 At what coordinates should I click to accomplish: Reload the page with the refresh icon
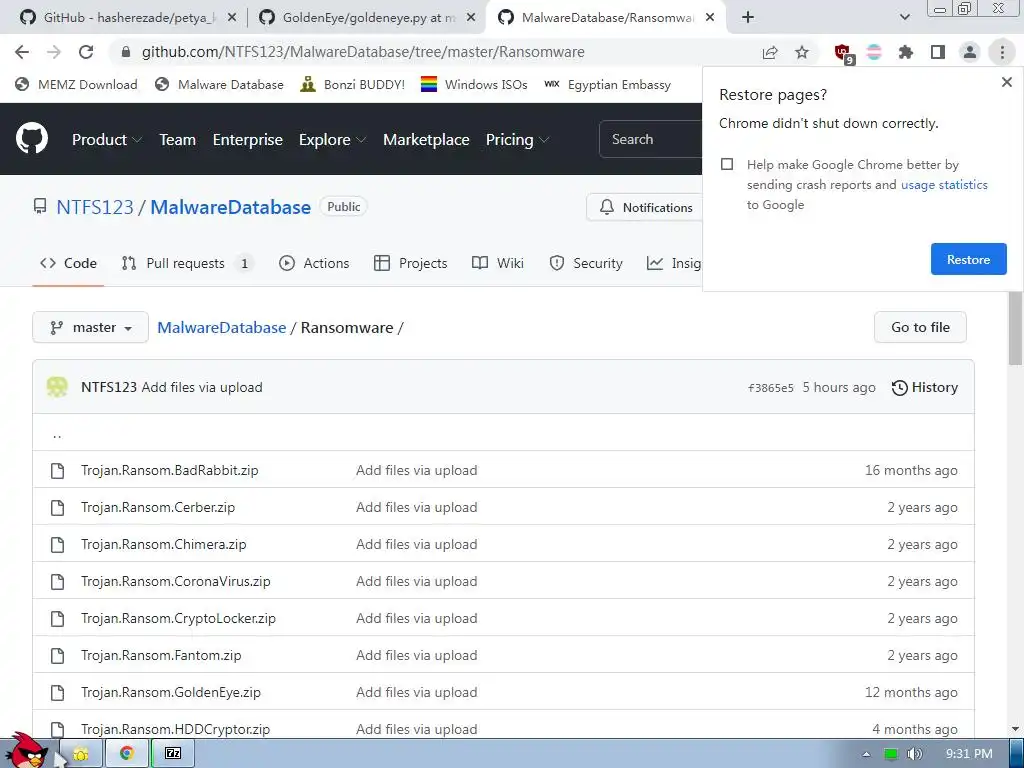[x=86, y=52]
